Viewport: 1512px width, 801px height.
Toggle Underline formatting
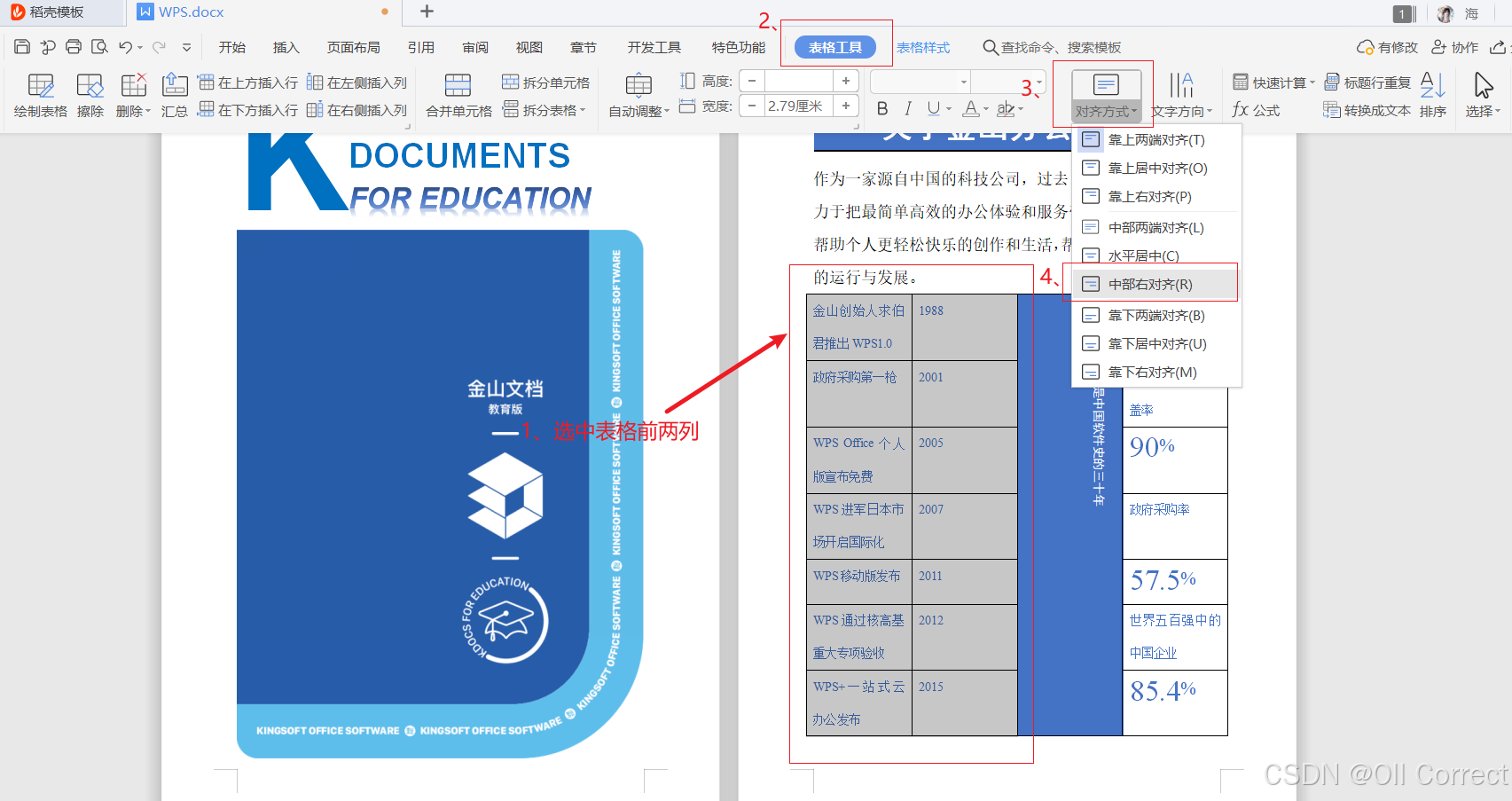pyautogui.click(x=934, y=108)
